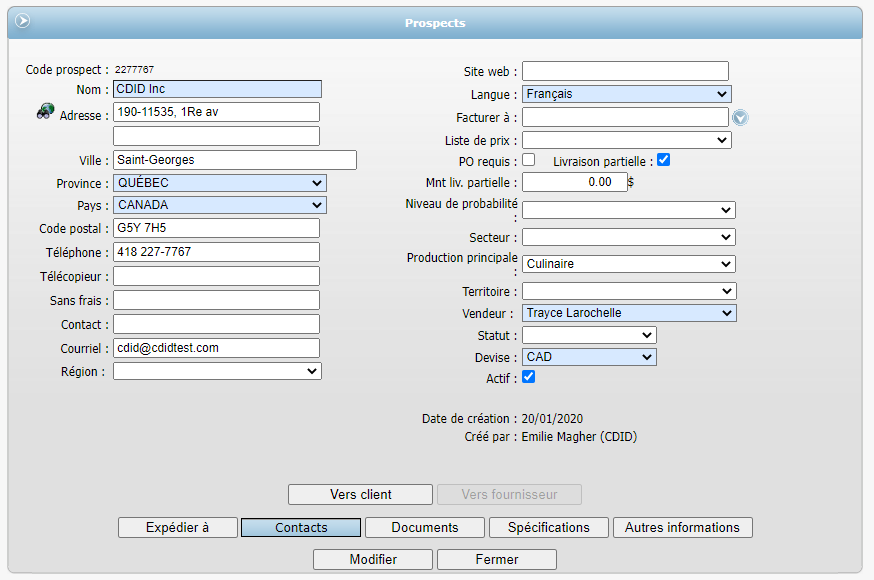
Task: Open the Autres informations section
Action: 683,528
